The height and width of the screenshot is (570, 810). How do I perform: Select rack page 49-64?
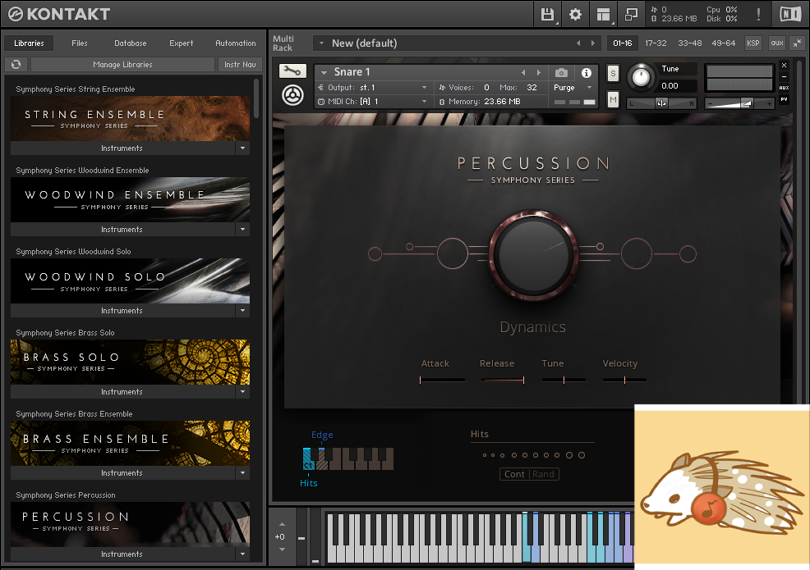coord(723,43)
